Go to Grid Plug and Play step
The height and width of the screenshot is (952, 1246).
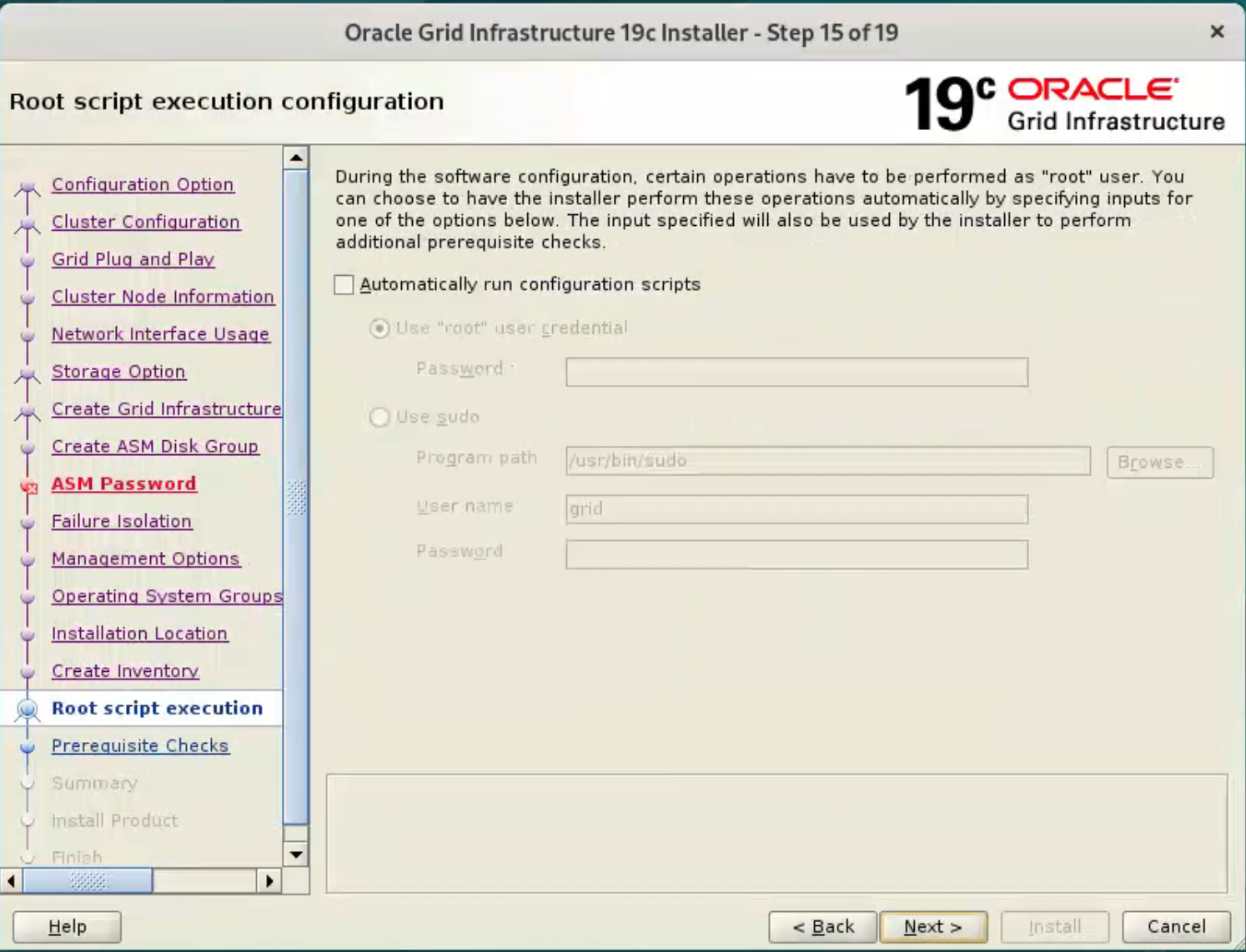133,259
